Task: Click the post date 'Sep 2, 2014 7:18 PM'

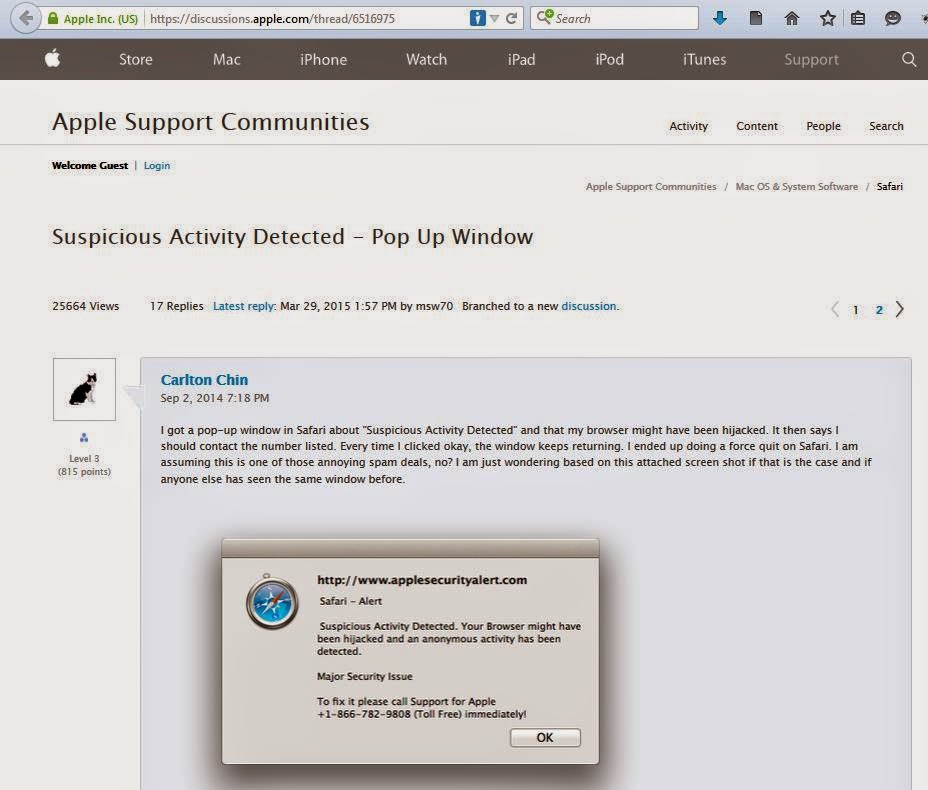Action: coord(215,398)
